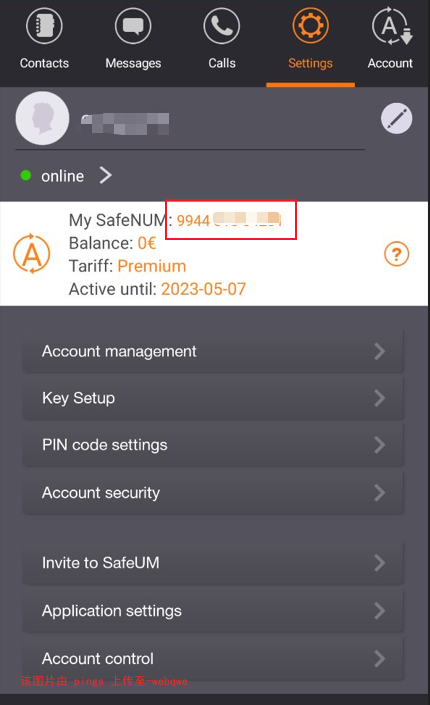Open the Messages speech bubble icon
Image resolution: width=430 pixels, height=705 pixels.
click(x=133, y=26)
